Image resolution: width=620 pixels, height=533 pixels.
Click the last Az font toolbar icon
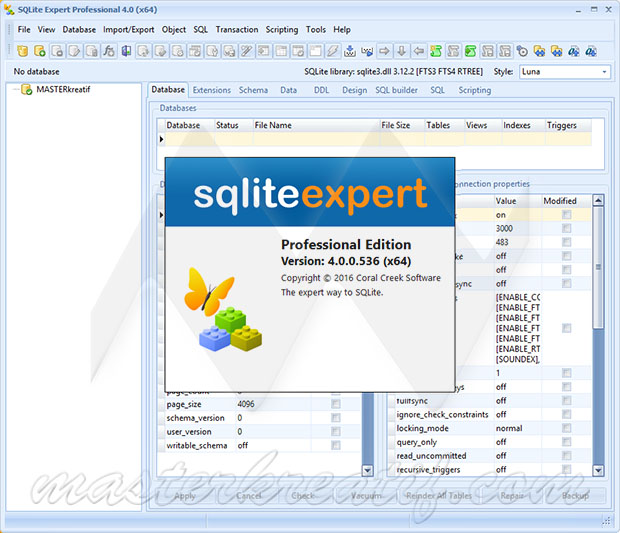tap(591, 51)
